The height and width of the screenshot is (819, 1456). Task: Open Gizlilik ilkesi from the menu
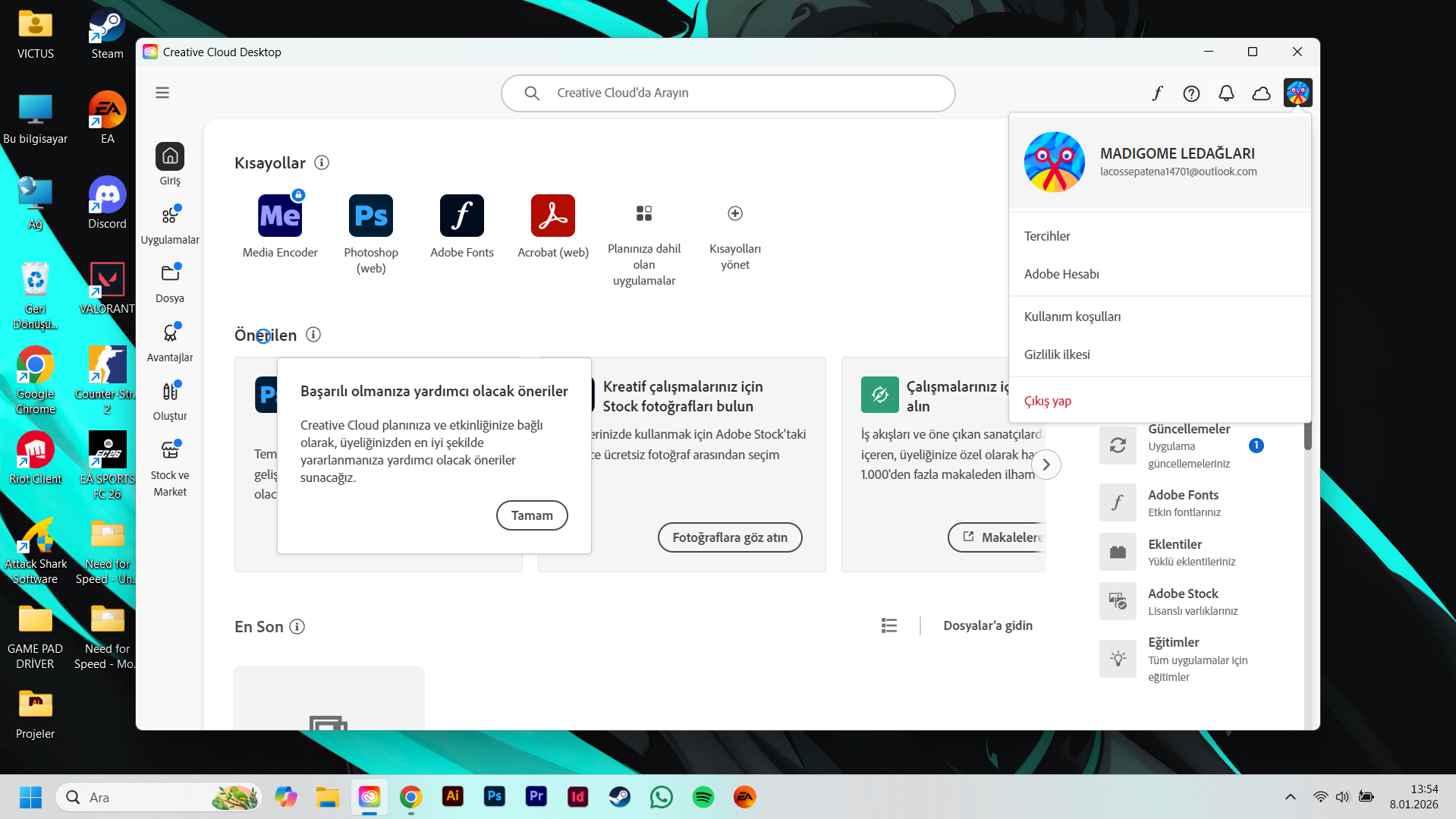tap(1160, 354)
